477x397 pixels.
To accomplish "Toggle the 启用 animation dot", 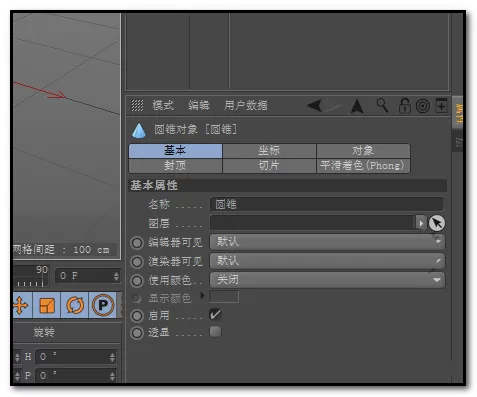I will point(137,315).
